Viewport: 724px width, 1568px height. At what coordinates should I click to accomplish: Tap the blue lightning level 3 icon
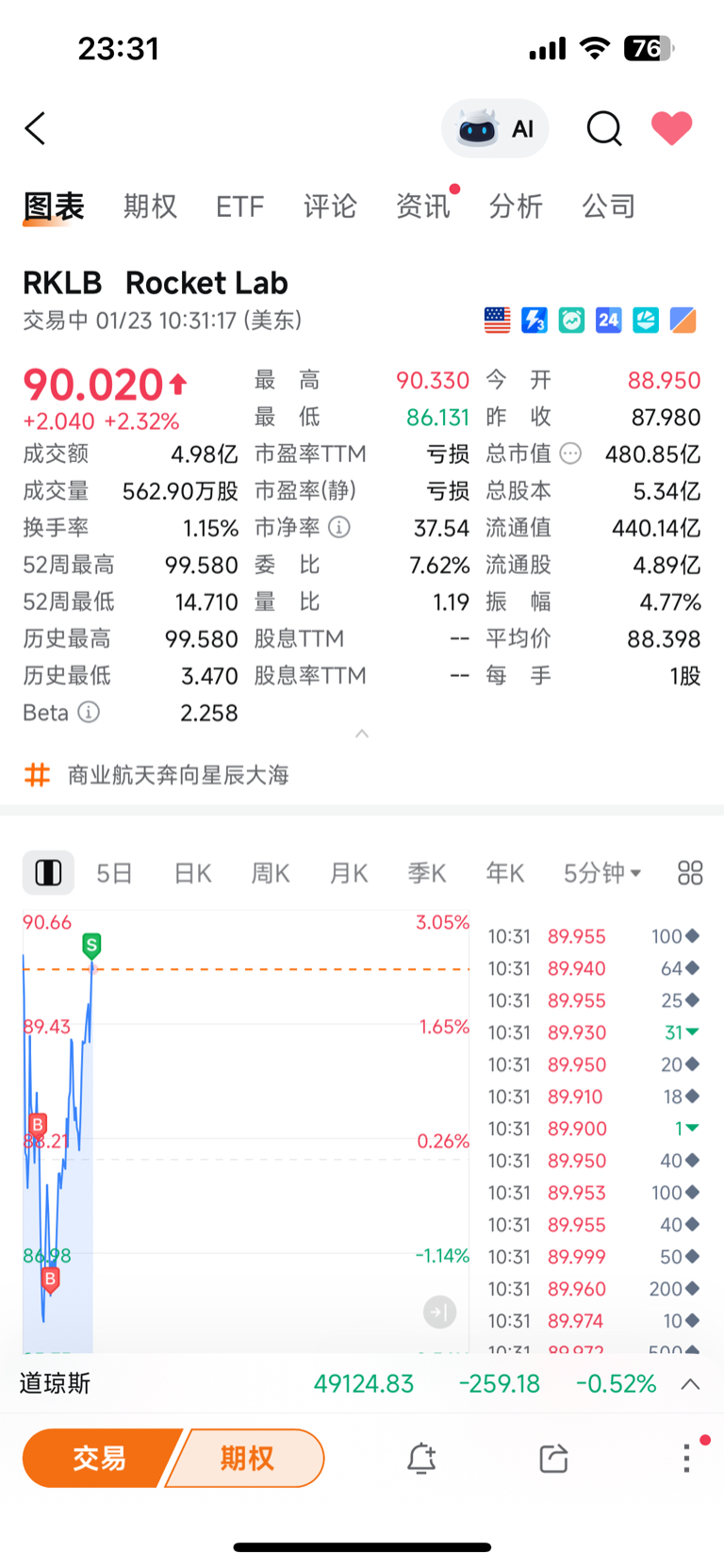535,321
